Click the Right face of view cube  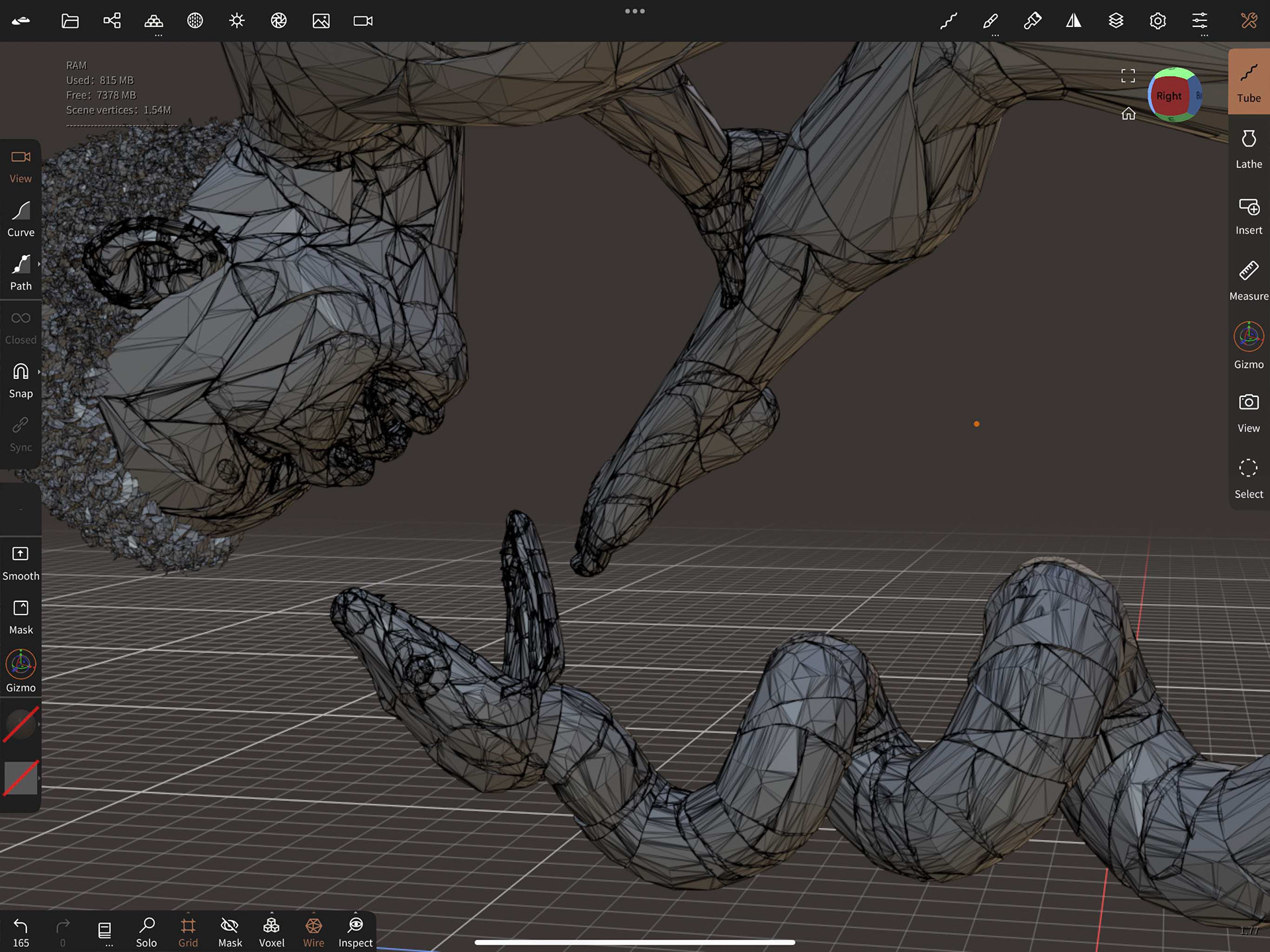pyautogui.click(x=1169, y=96)
